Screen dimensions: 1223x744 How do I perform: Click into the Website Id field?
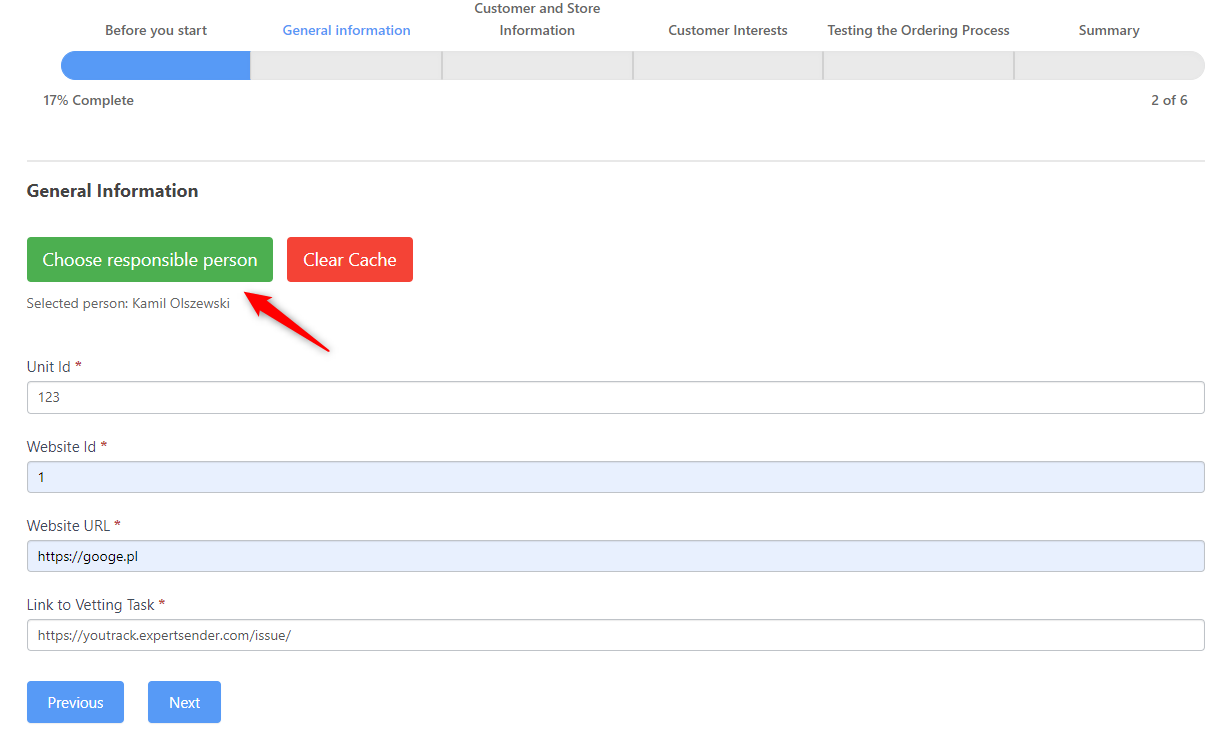[615, 477]
